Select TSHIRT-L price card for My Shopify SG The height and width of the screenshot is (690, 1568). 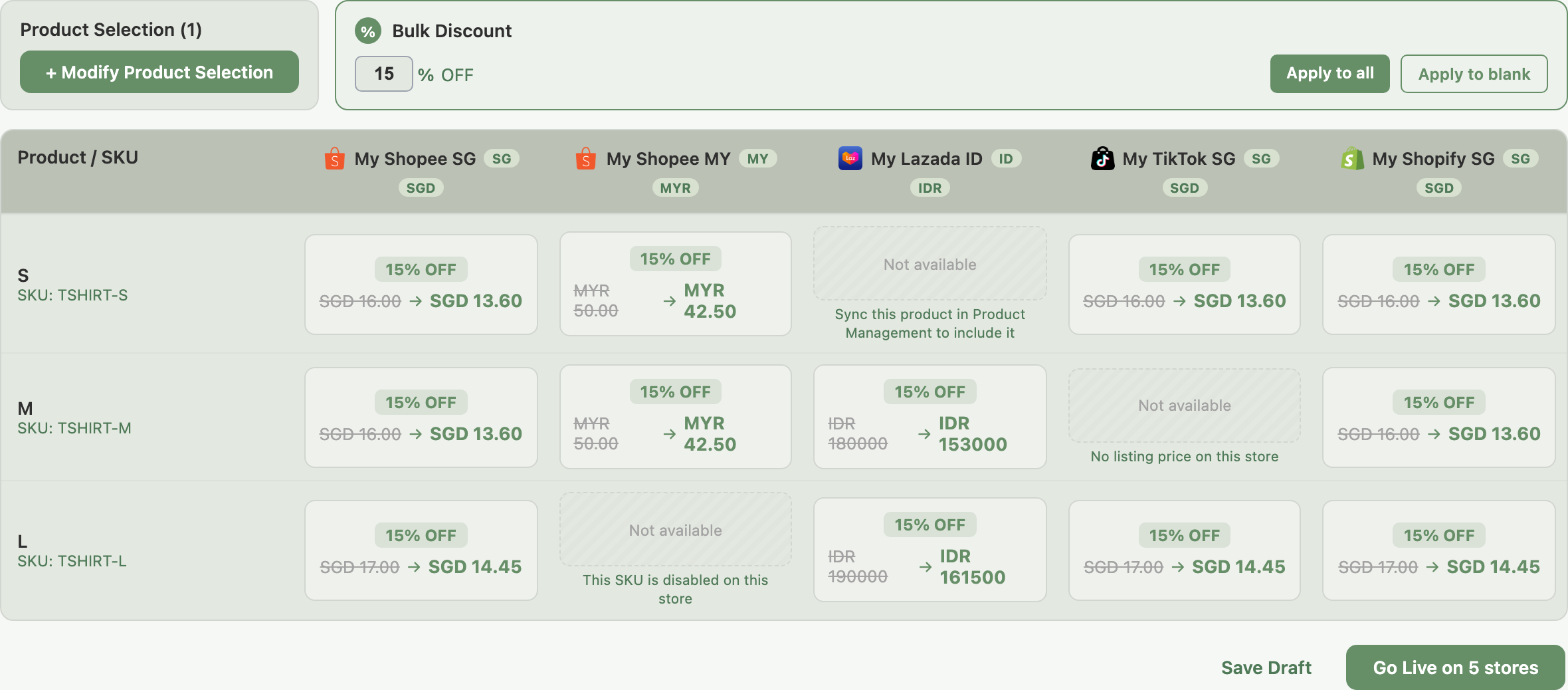[1439, 550]
